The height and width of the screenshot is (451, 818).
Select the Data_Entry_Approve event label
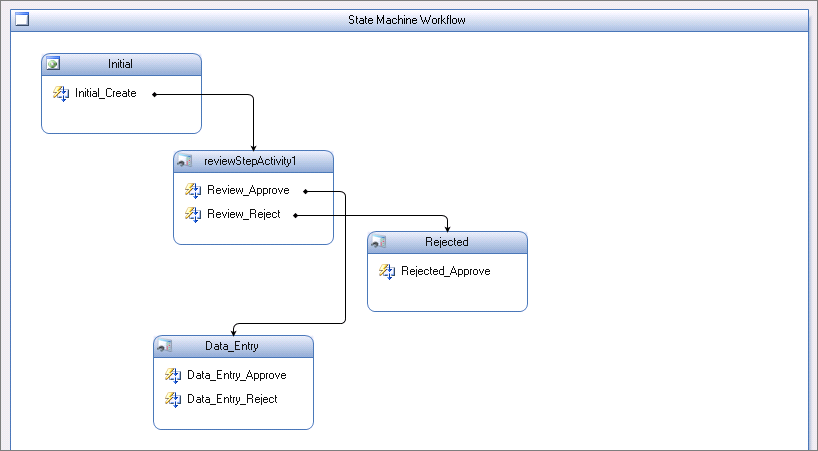[x=236, y=375]
